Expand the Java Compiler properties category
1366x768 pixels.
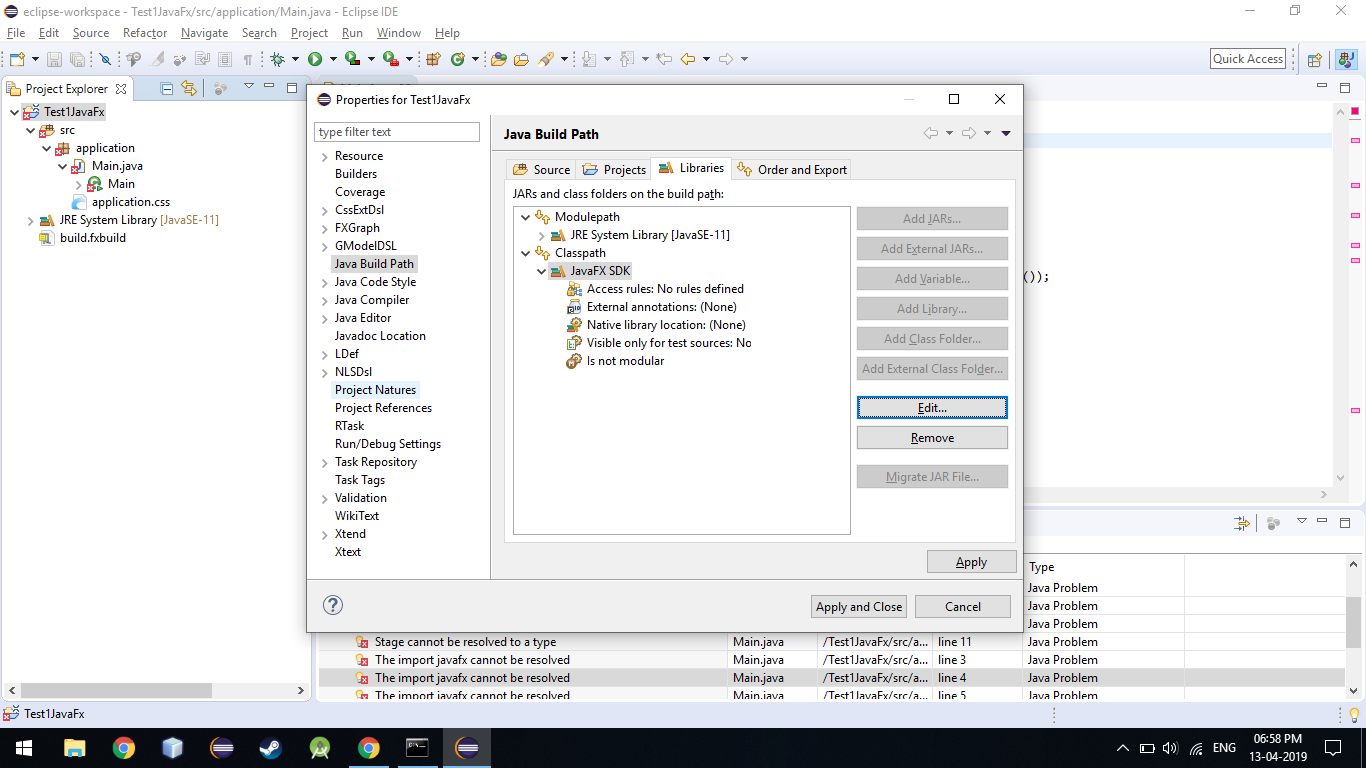(x=325, y=300)
